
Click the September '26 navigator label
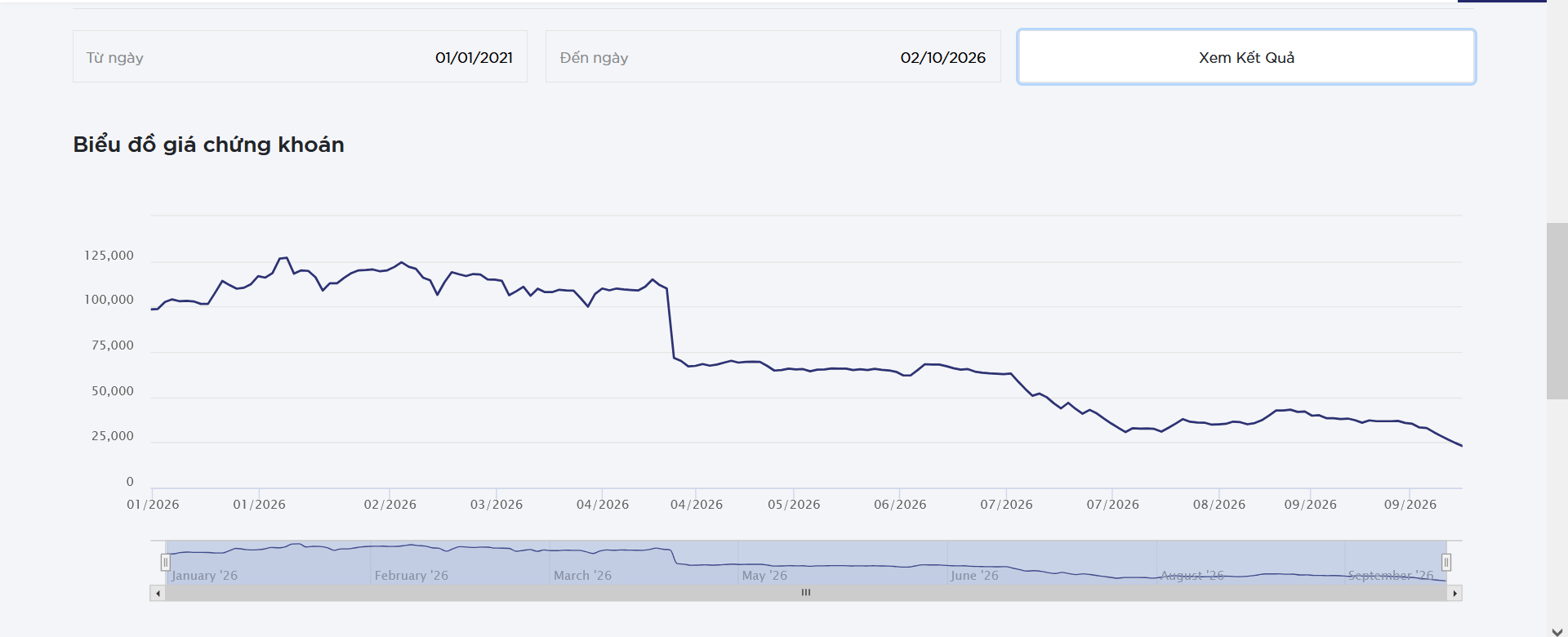1391,576
